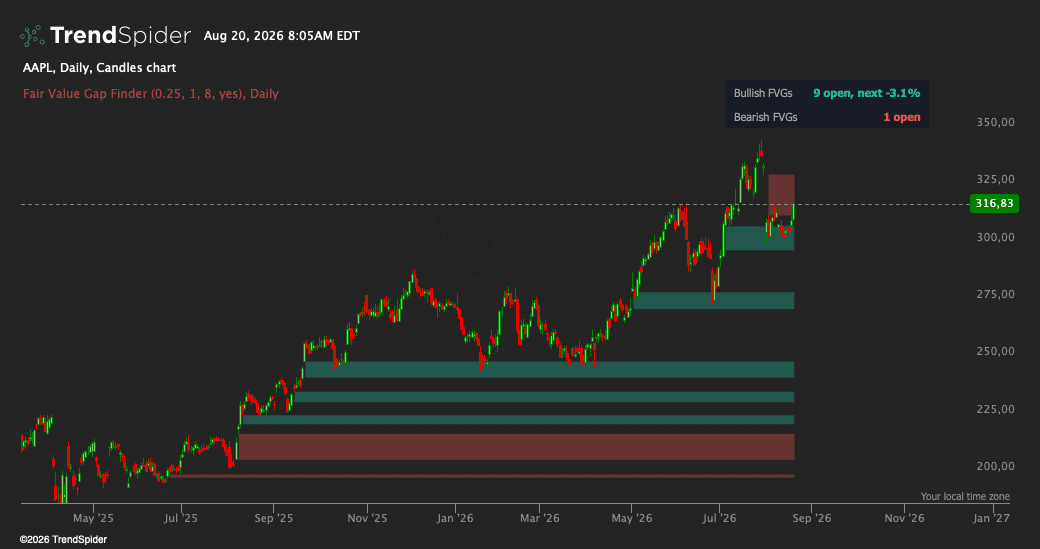This screenshot has height=549, width=1040.
Task: Click the Bearish FVGs label
Action: click(x=765, y=117)
